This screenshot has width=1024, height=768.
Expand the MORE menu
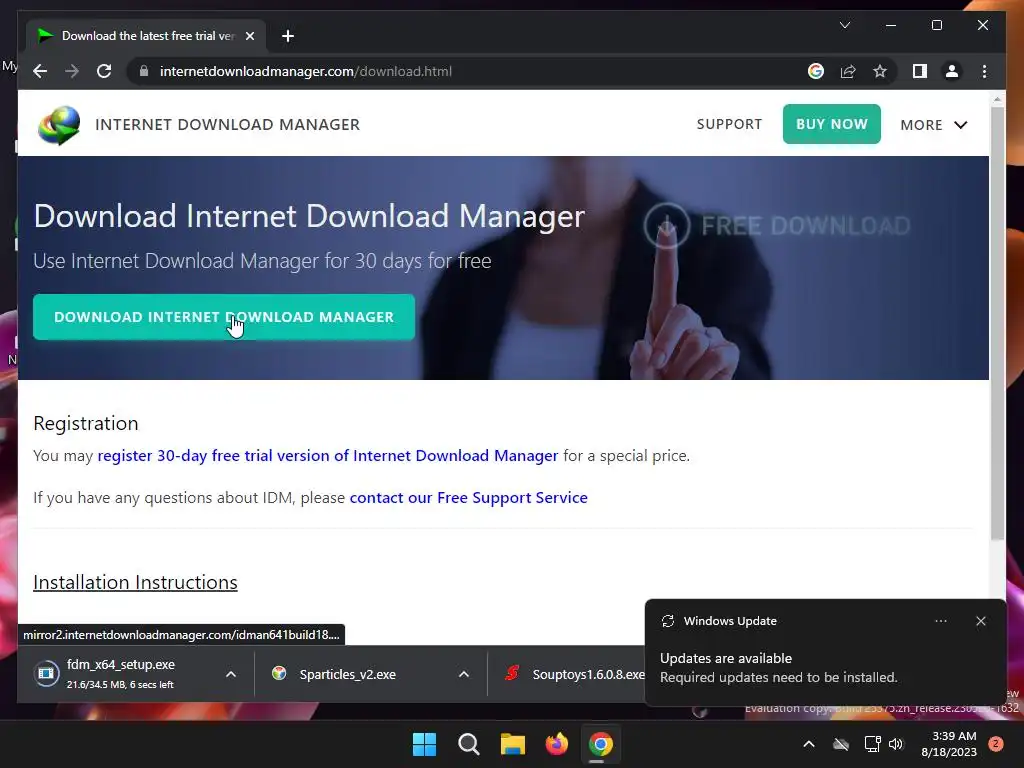[x=934, y=125]
